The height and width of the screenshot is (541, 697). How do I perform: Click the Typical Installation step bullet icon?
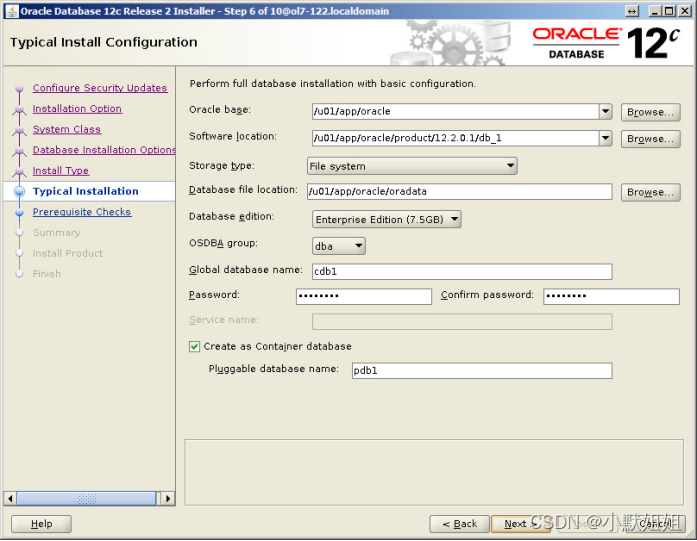coord(20,192)
